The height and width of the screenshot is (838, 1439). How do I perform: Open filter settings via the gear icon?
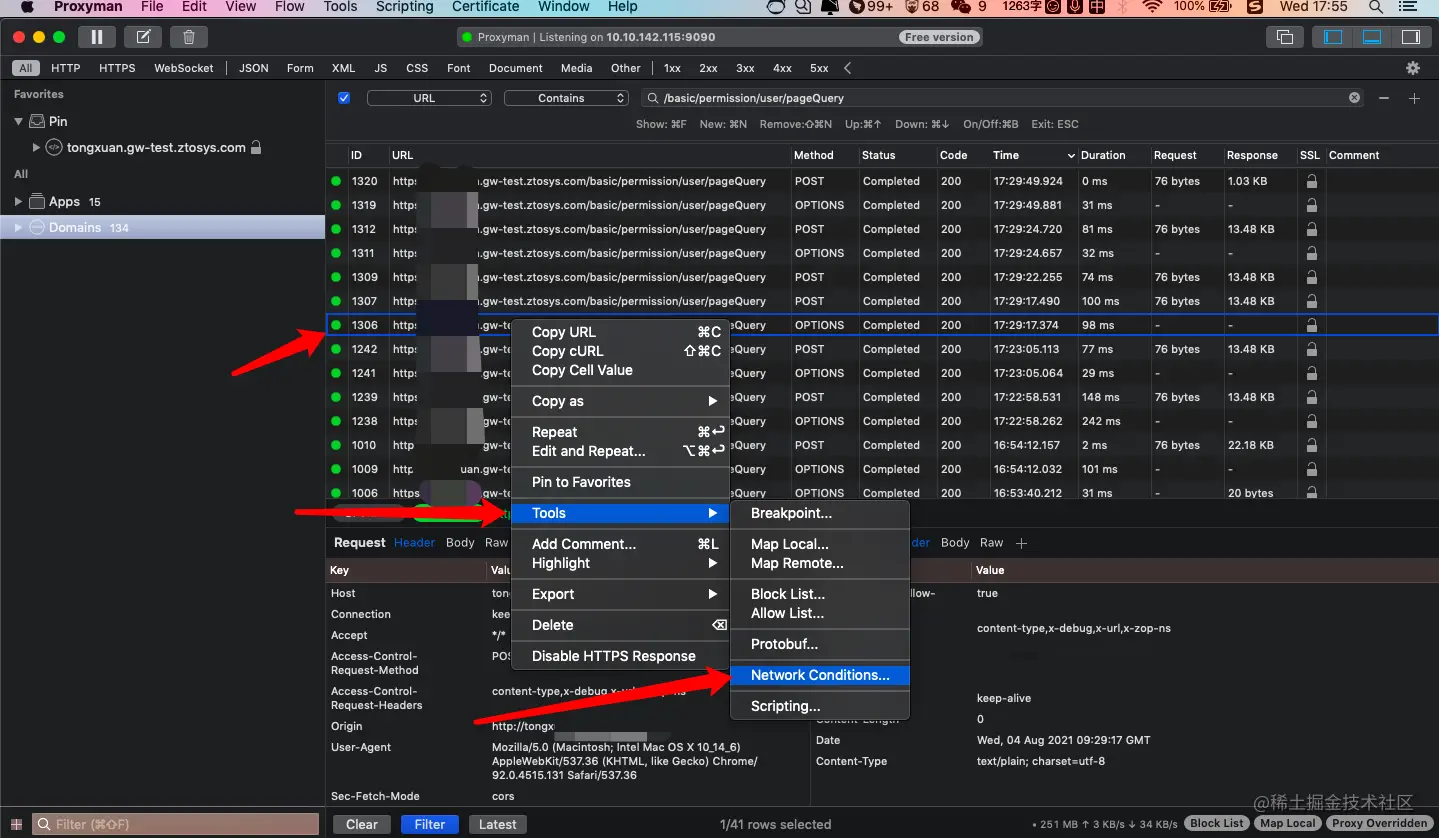pos(1413,68)
